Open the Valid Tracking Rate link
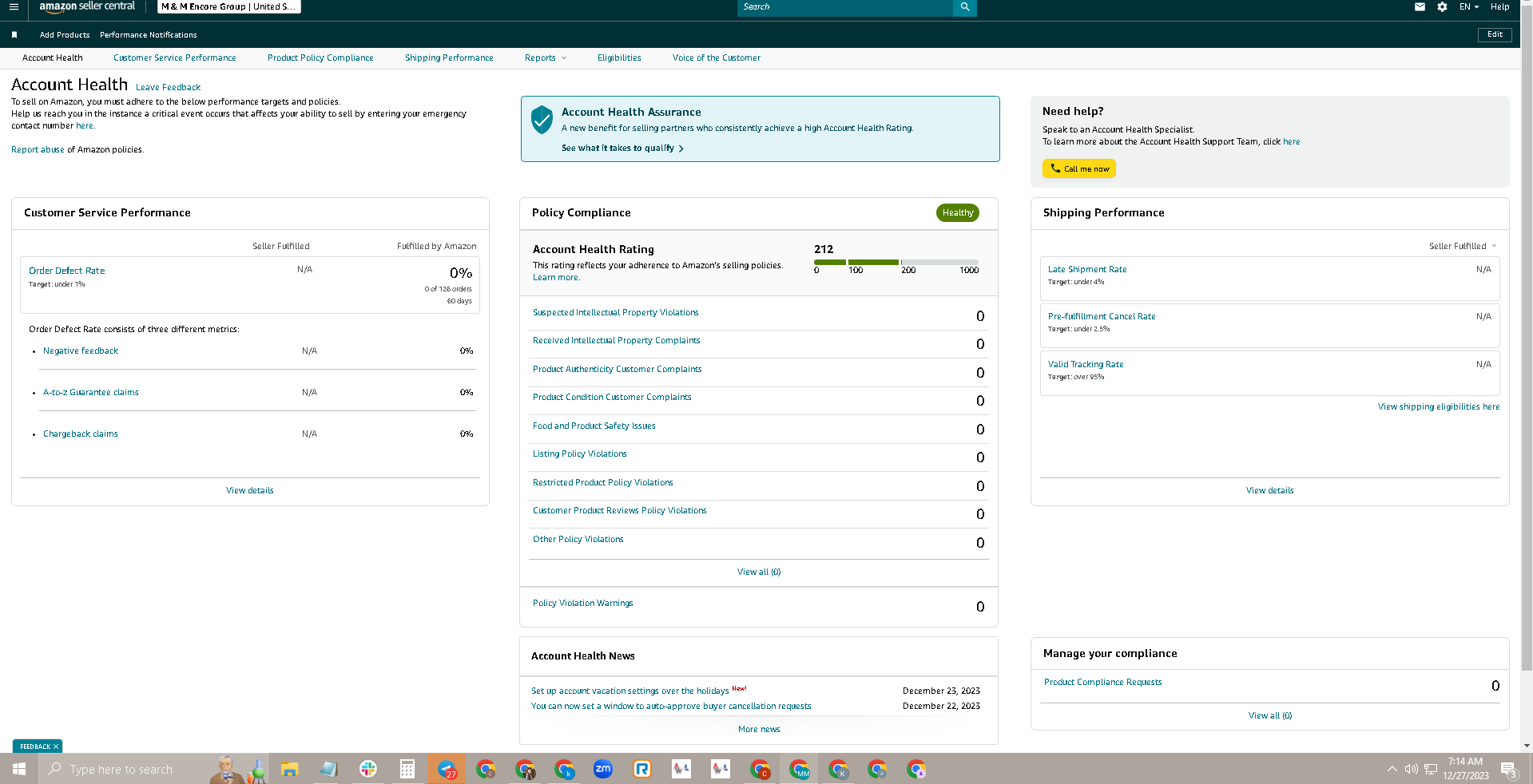 tap(1086, 365)
